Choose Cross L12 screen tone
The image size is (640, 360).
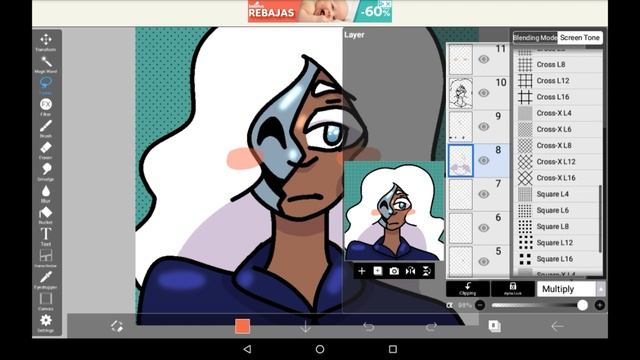[558, 81]
